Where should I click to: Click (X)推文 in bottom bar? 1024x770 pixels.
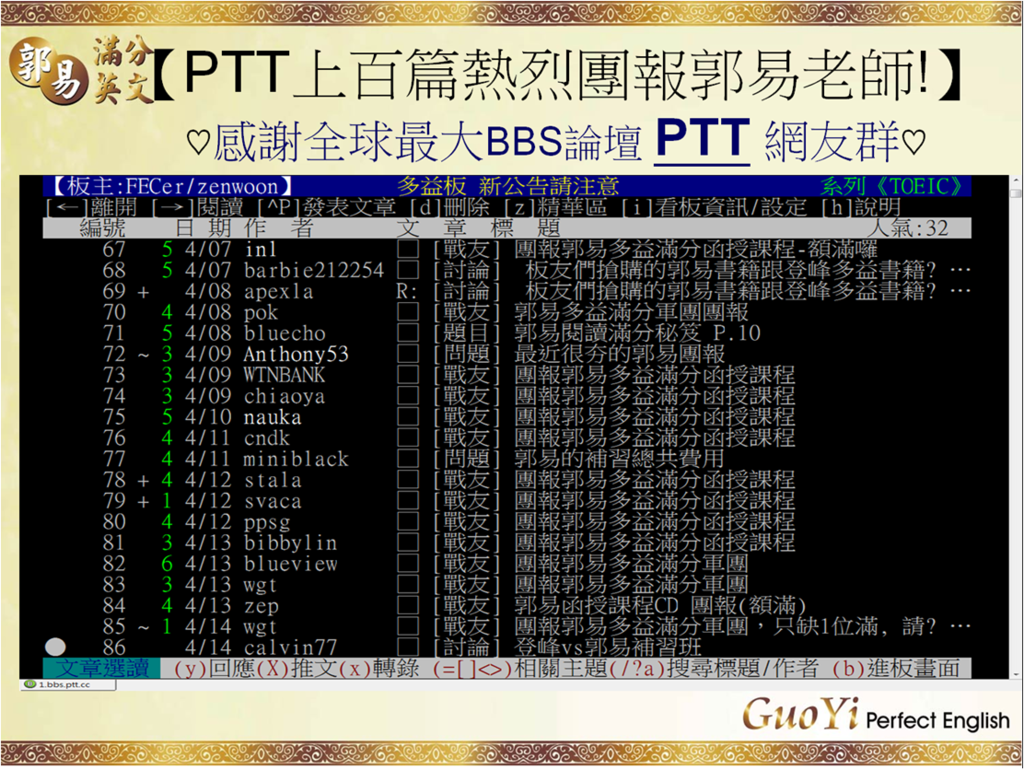(298, 668)
